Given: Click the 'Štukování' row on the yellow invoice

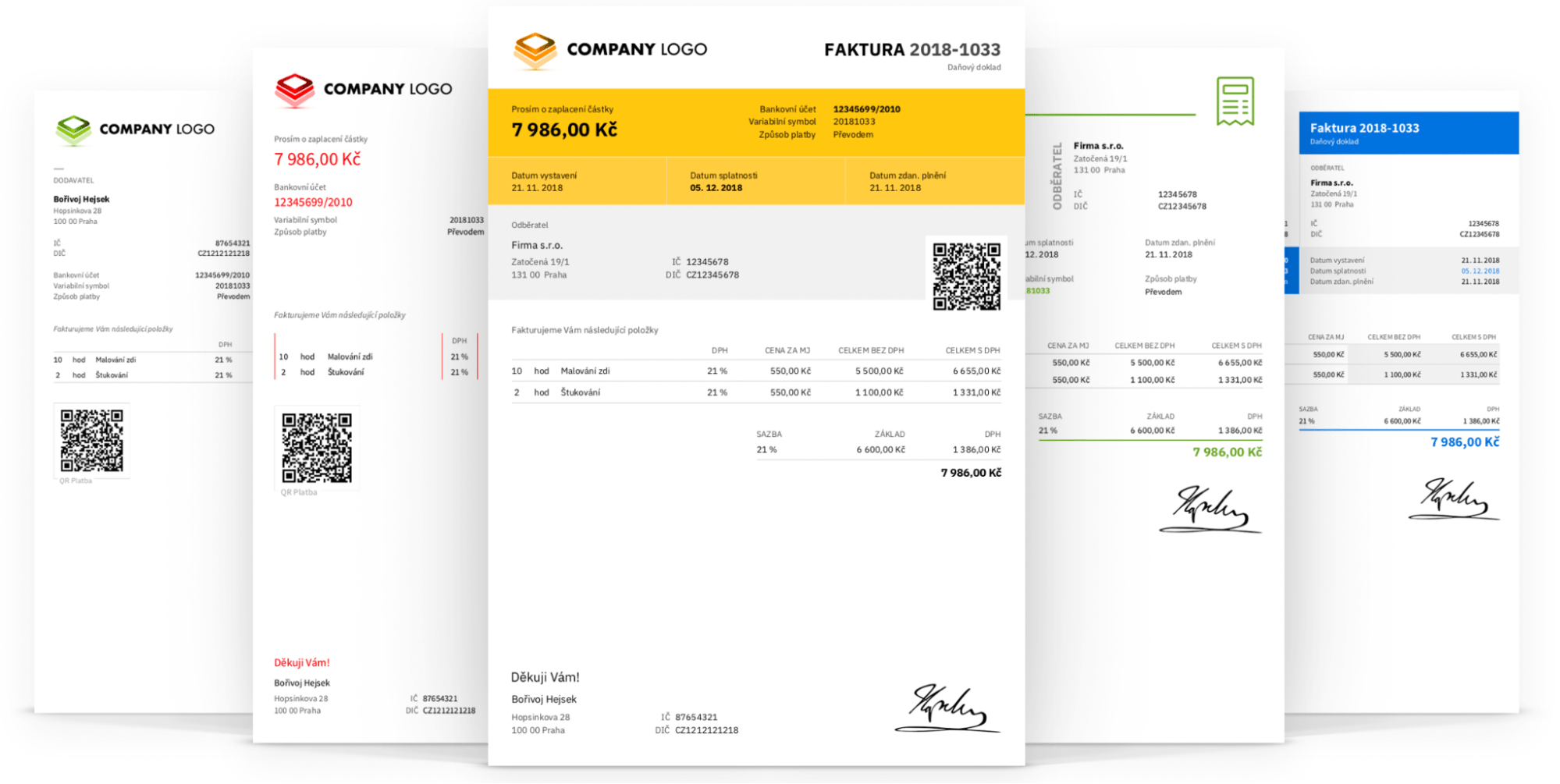Looking at the screenshot, I should coord(755,392).
